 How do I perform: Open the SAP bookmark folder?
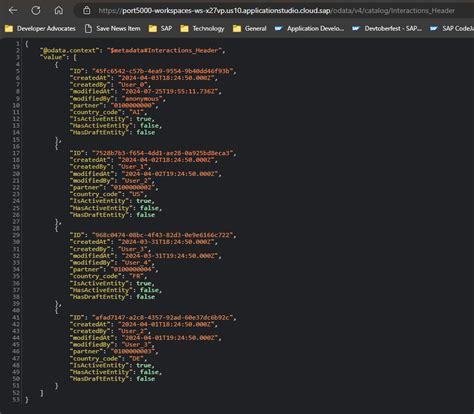160,29
